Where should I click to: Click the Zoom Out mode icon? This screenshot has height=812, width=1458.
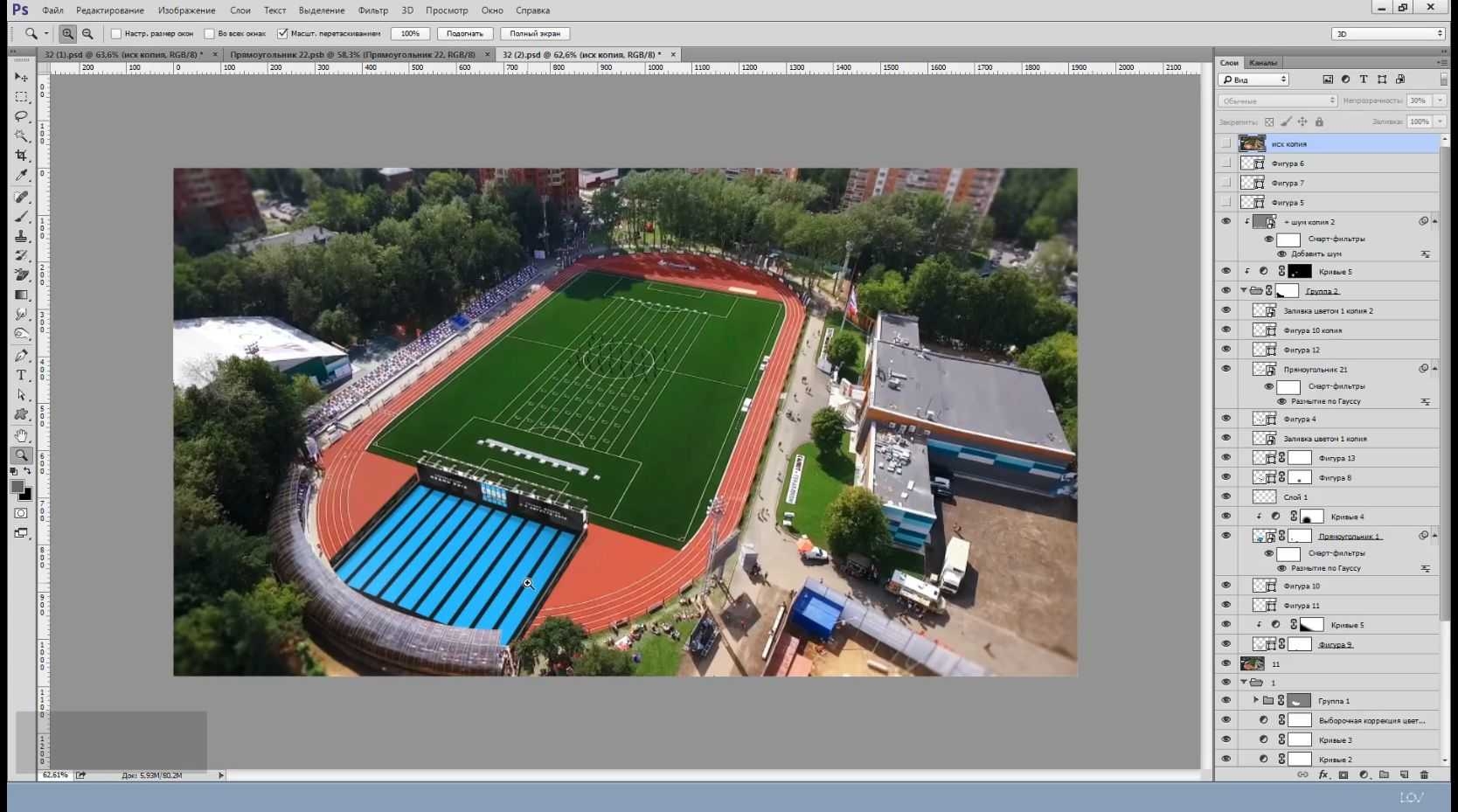coord(87,34)
